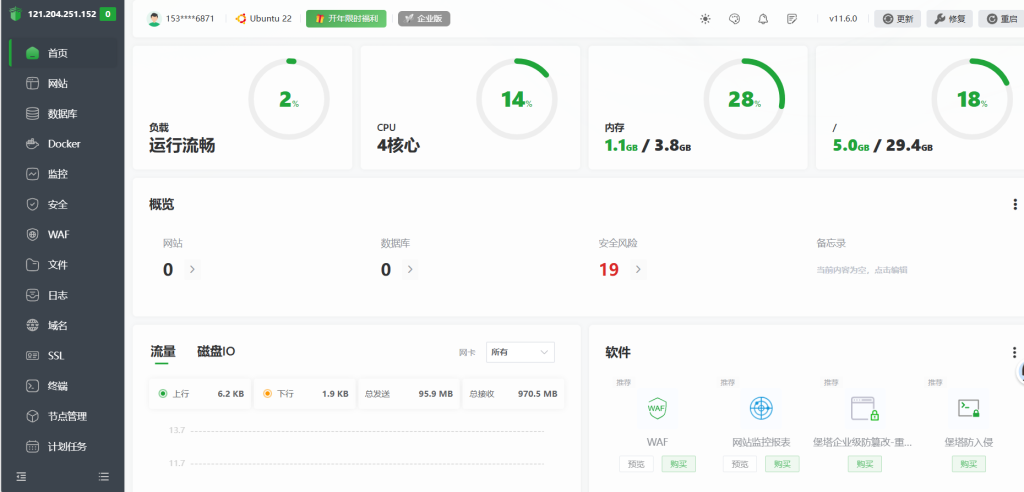Switch to the 磁盘IO tab
Screen dimensions: 1024x492
click(x=216, y=351)
